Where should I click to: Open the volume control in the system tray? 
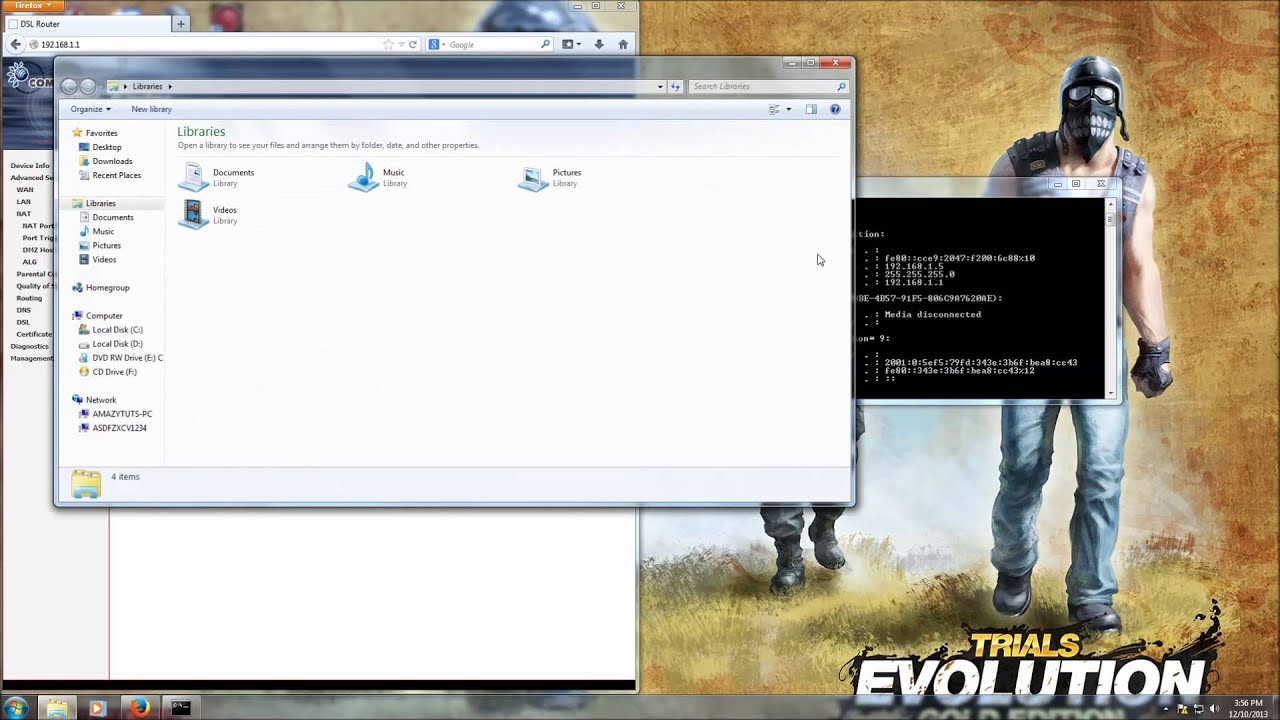[x=1213, y=708]
